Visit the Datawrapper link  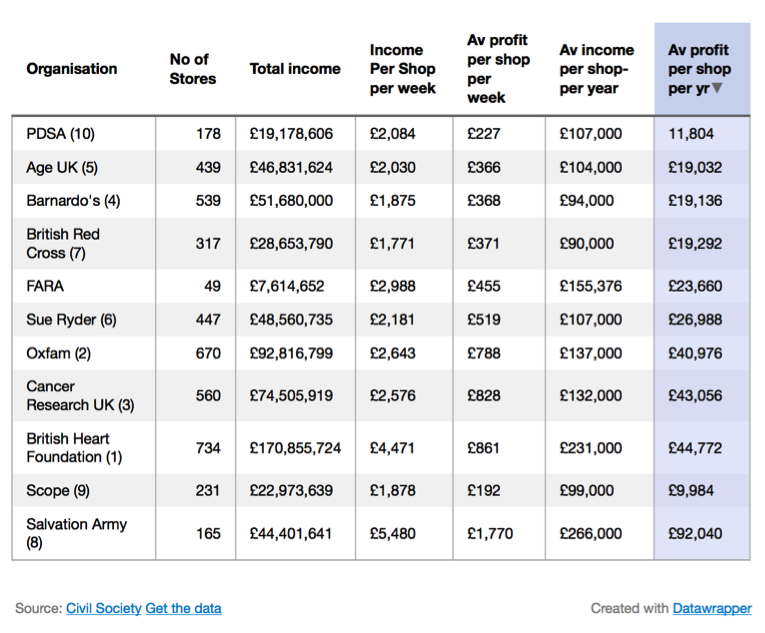712,608
